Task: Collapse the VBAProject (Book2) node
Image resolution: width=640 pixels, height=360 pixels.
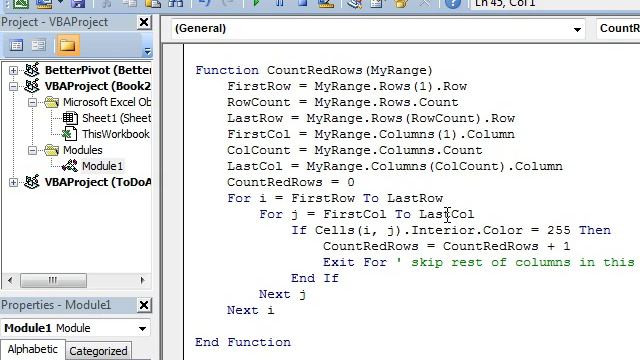Action: [x=13, y=86]
